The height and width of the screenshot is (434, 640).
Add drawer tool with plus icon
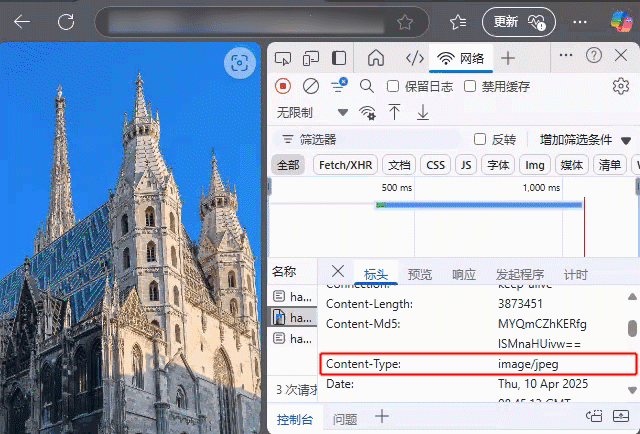point(382,416)
